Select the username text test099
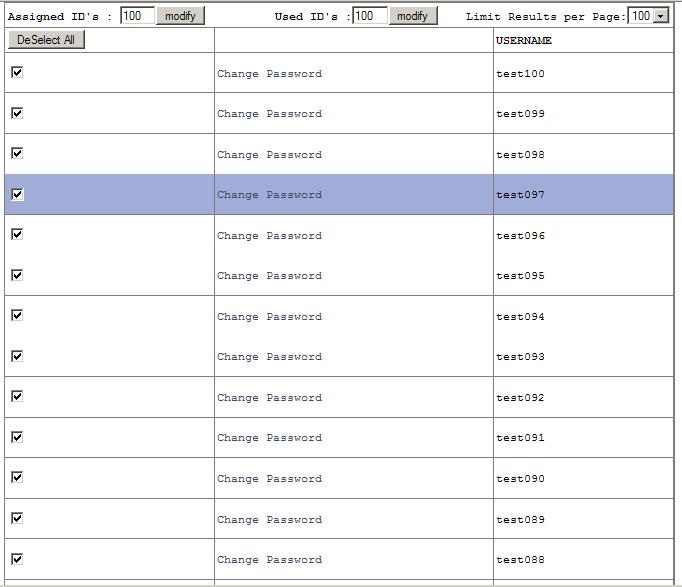The width and height of the screenshot is (682, 587). click(520, 113)
